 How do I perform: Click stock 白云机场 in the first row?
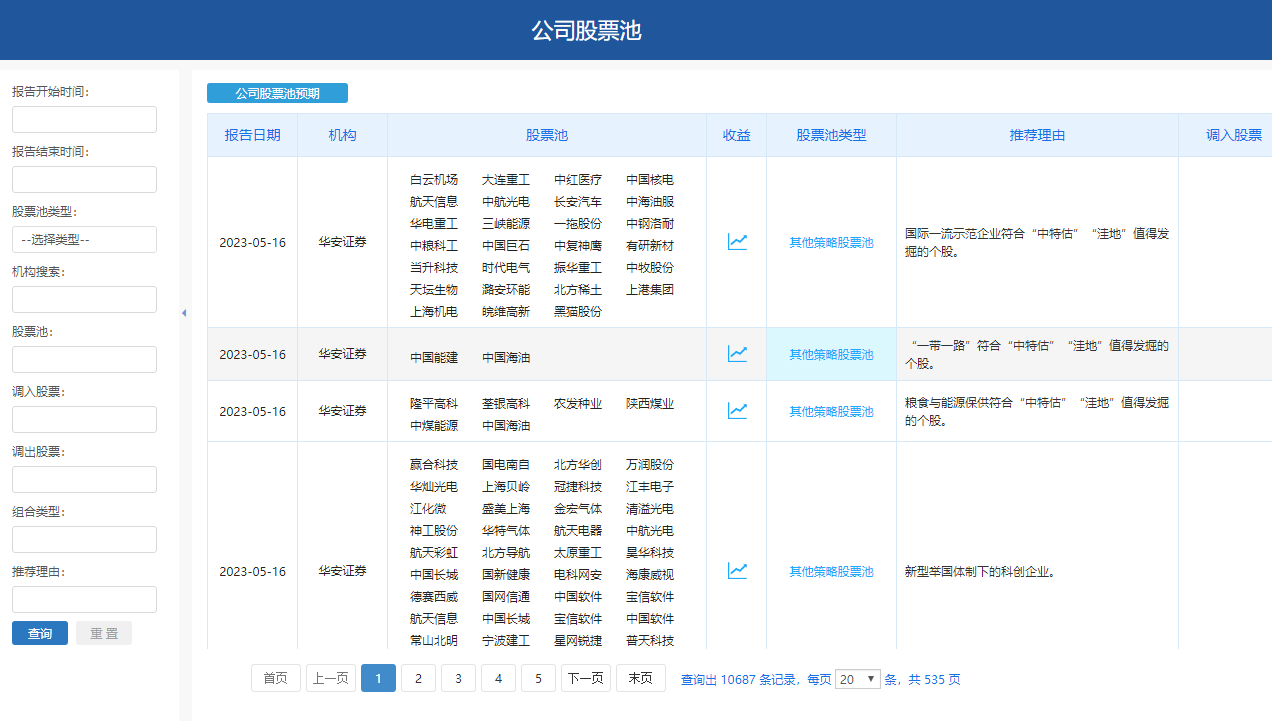coord(434,179)
